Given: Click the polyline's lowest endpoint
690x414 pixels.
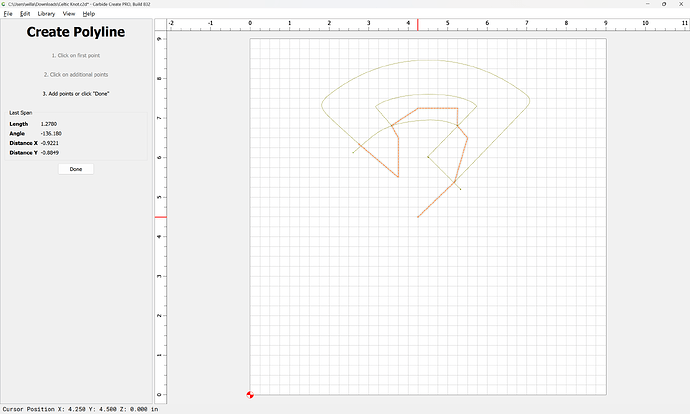Looking at the screenshot, I should point(418,217).
